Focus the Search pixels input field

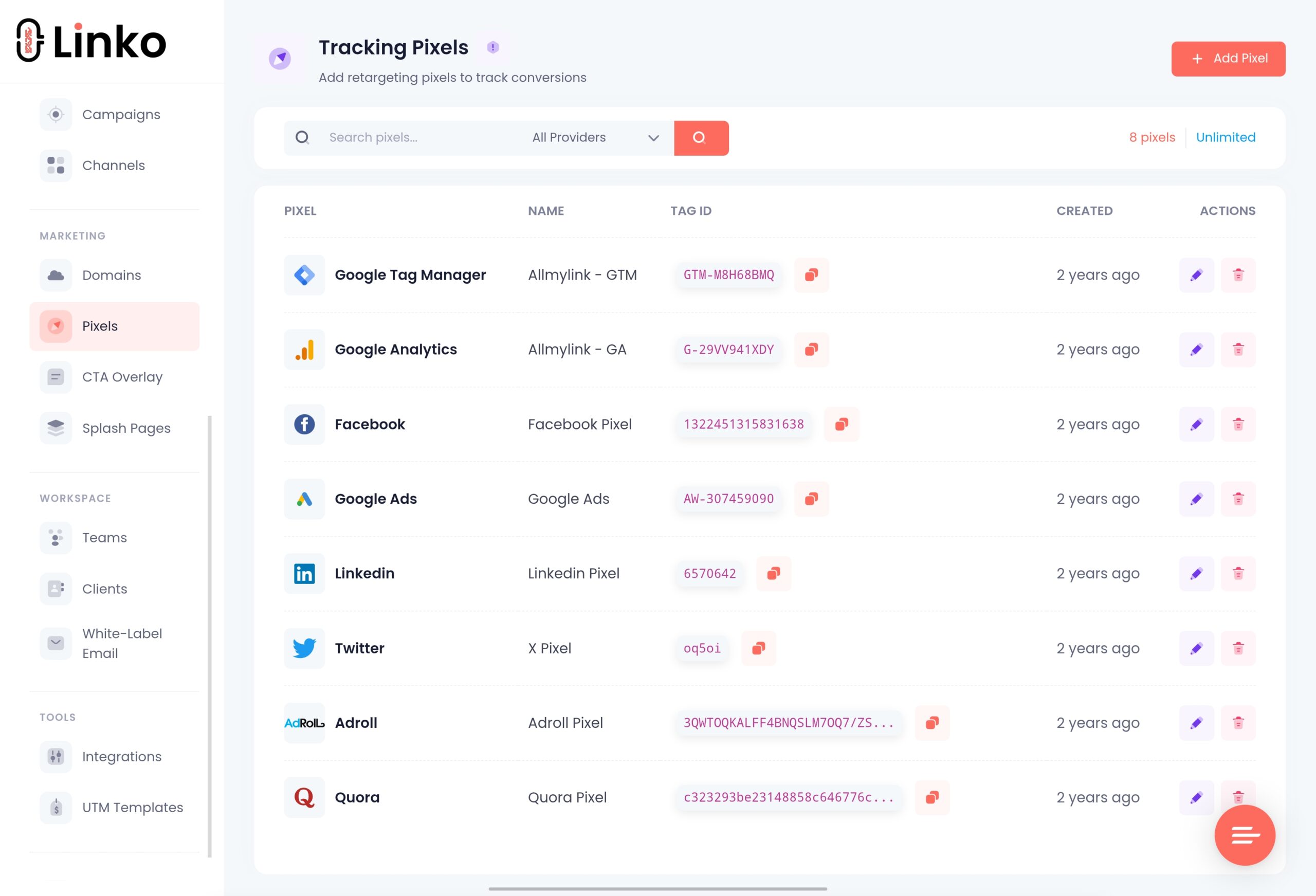pos(419,138)
